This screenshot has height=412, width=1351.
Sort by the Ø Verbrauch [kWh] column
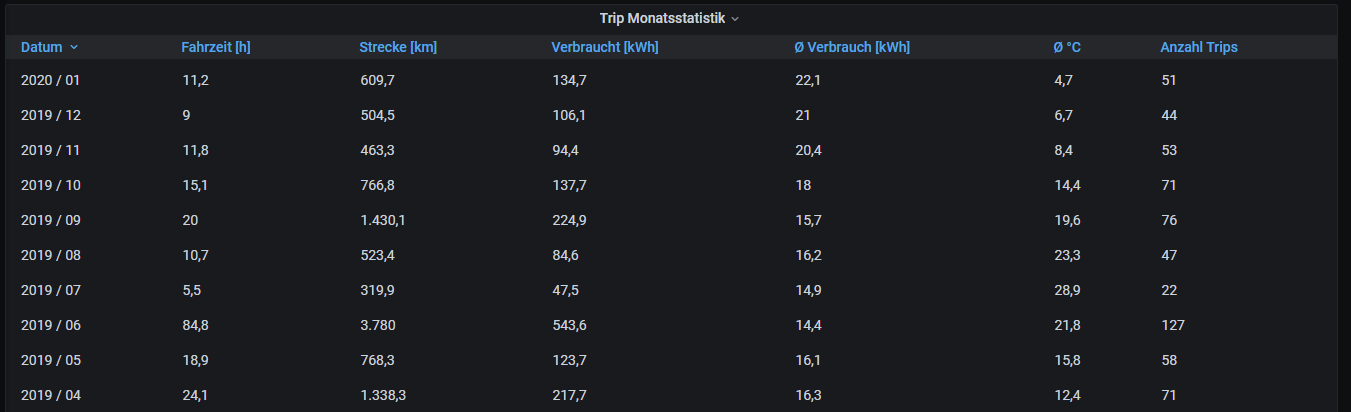(851, 47)
